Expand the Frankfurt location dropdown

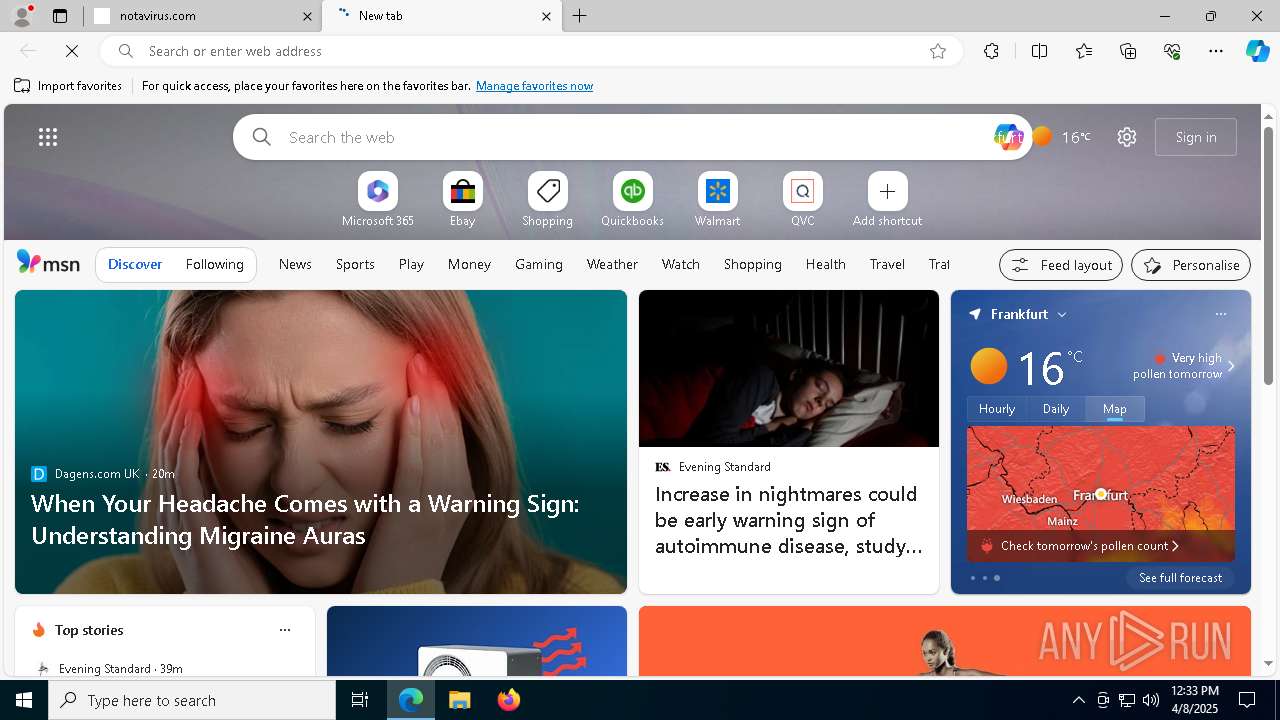point(1062,314)
